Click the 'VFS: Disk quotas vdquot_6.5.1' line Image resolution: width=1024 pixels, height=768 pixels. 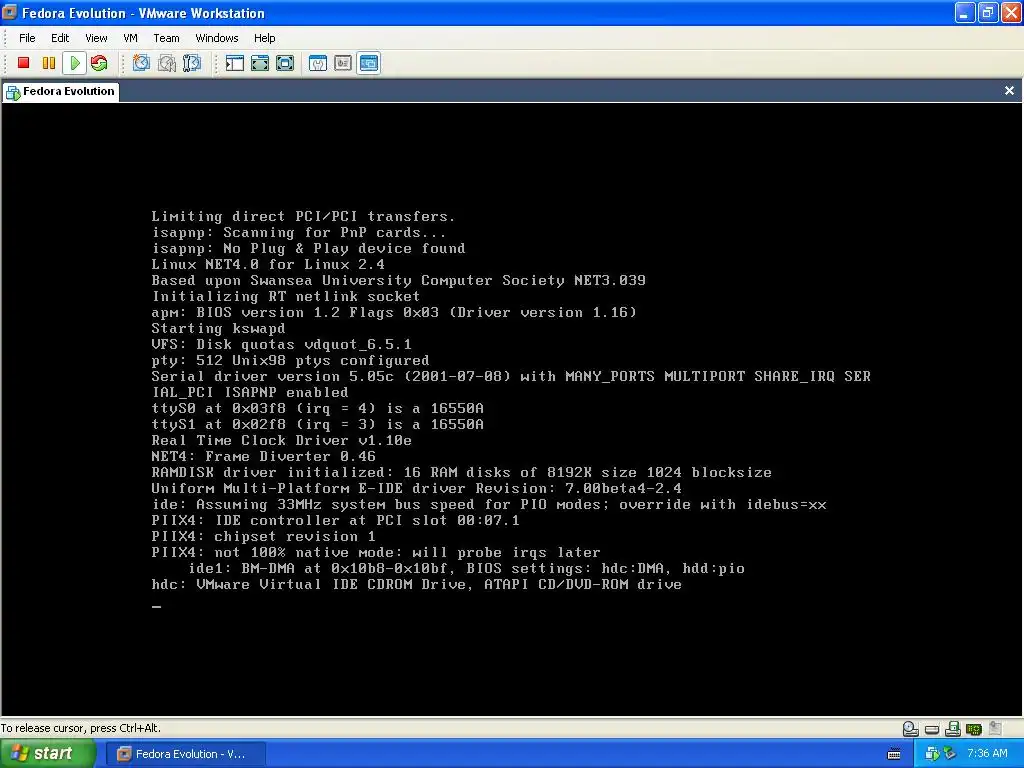281,344
